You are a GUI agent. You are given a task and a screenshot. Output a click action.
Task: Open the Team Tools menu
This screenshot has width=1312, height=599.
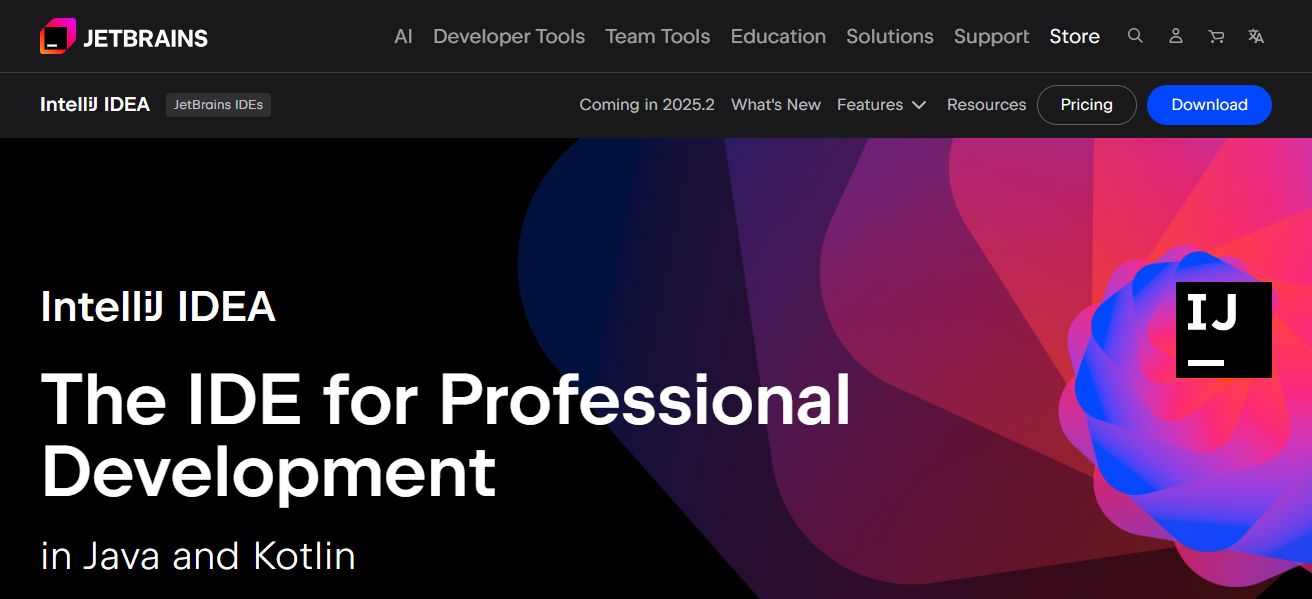[x=658, y=36]
